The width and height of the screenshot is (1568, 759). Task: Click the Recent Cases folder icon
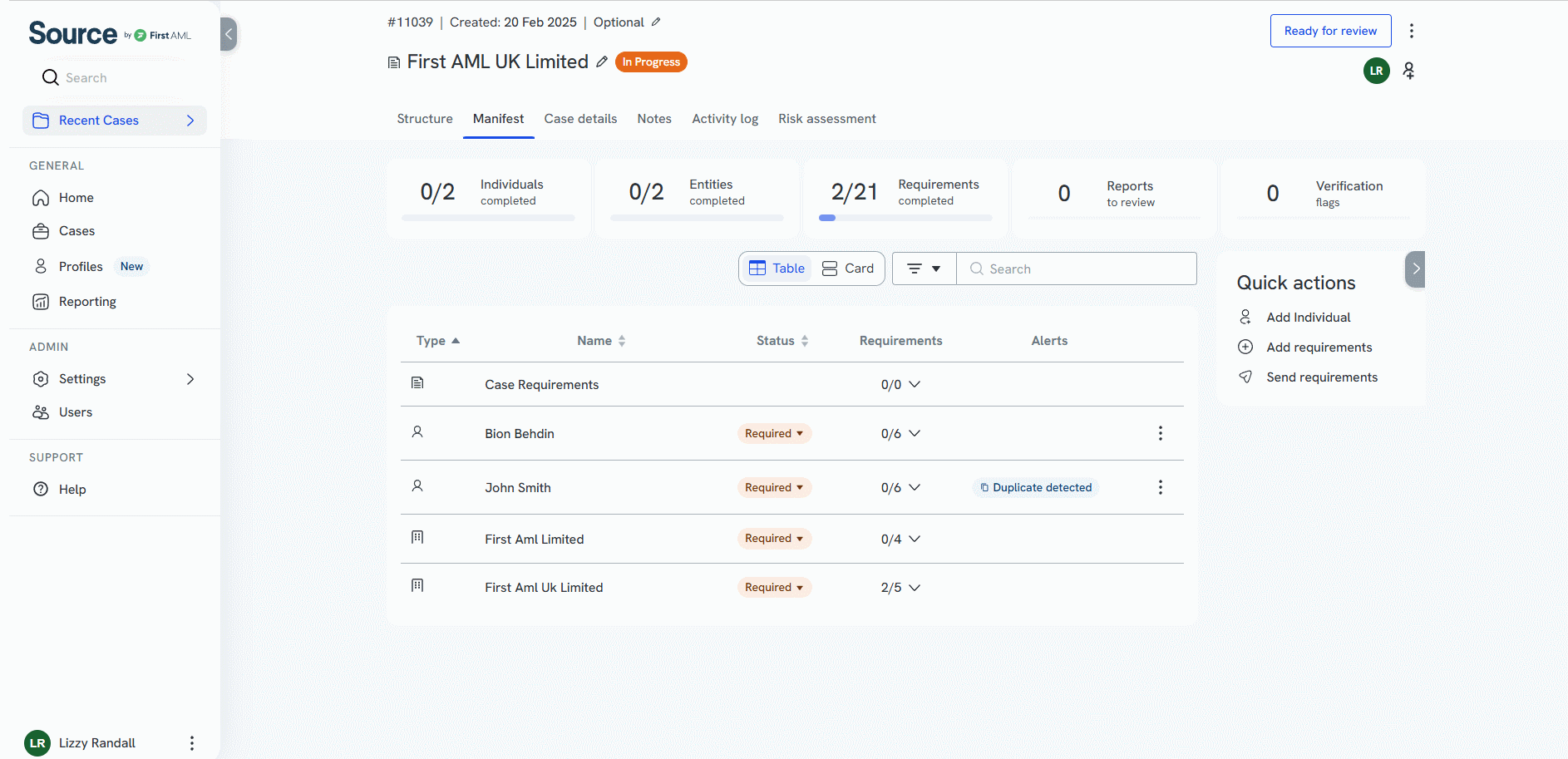pos(41,121)
